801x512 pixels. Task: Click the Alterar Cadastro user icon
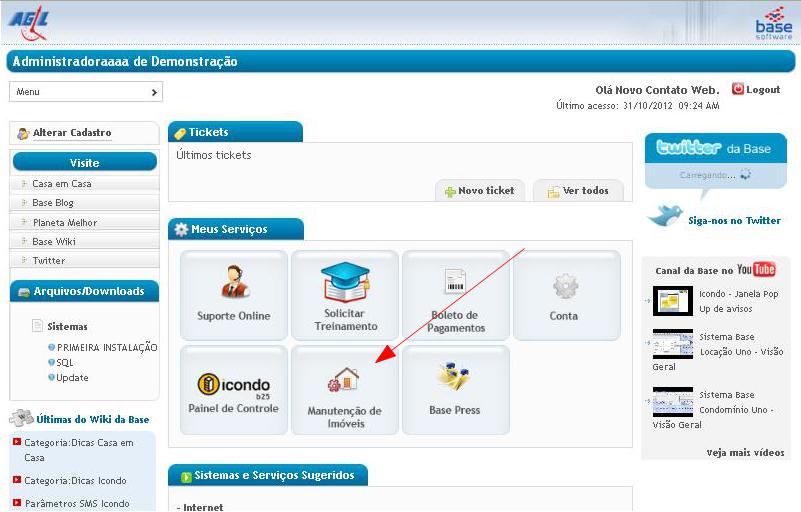23,133
